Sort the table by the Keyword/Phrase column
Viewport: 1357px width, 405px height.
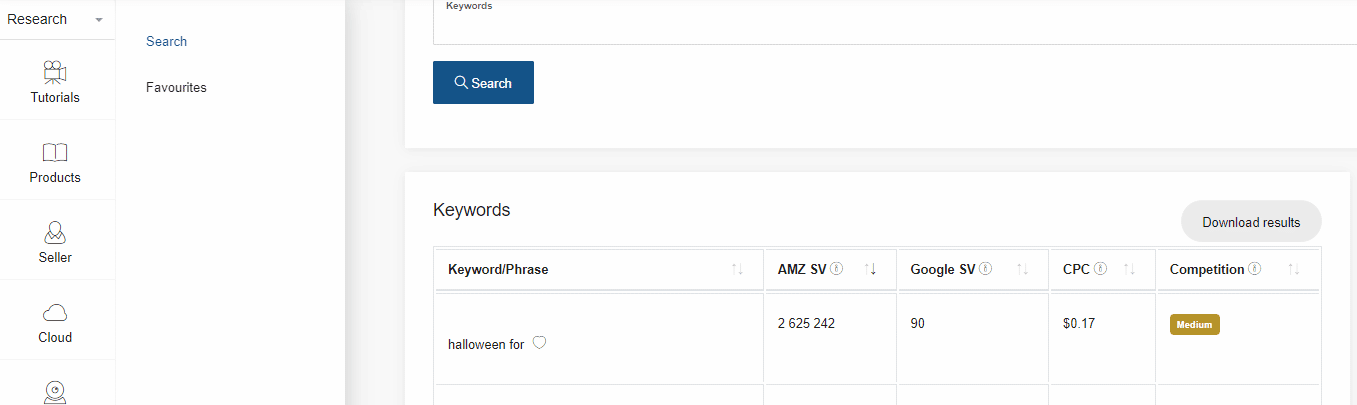(x=738, y=269)
